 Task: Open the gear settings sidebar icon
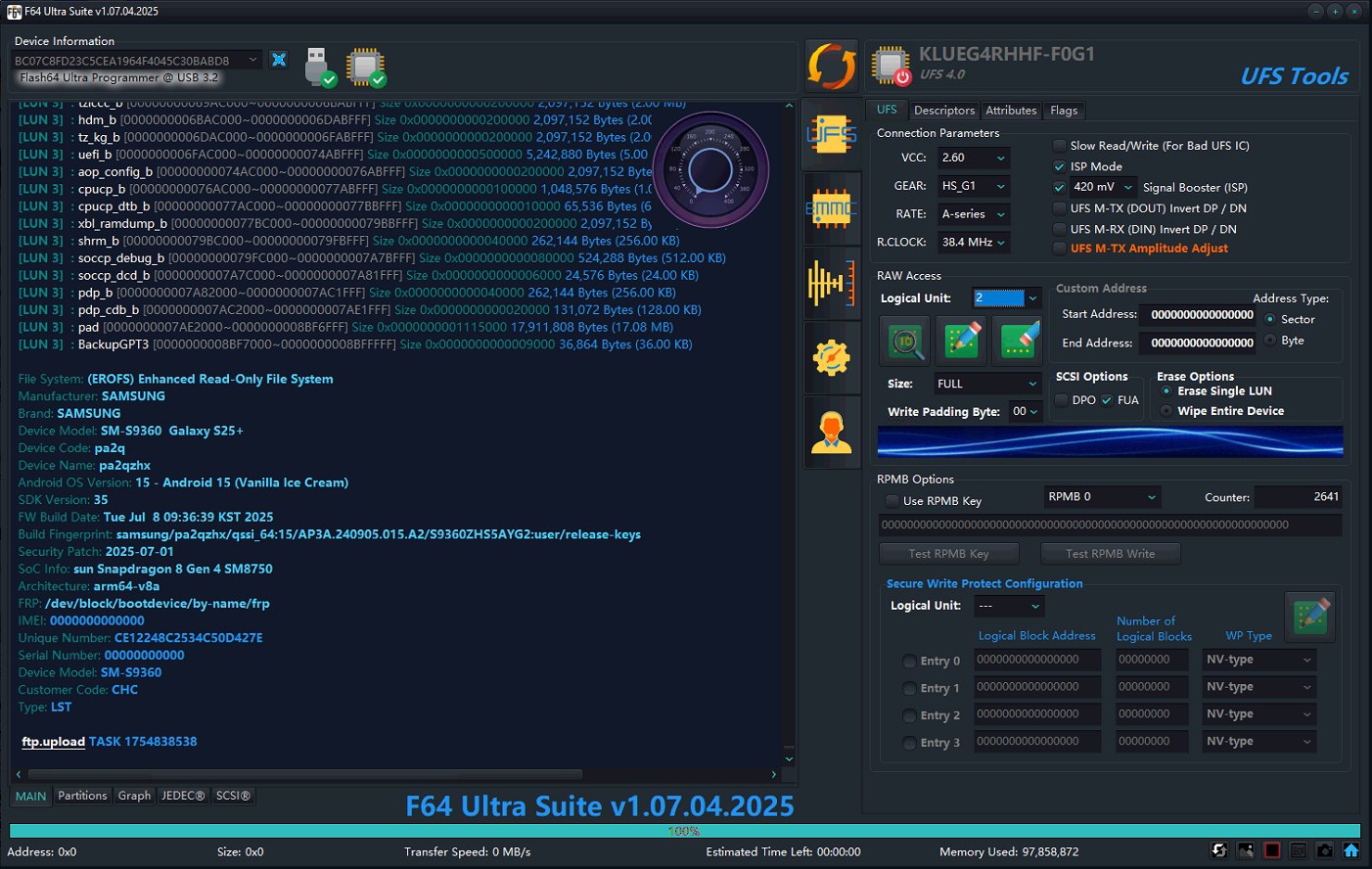(x=831, y=358)
